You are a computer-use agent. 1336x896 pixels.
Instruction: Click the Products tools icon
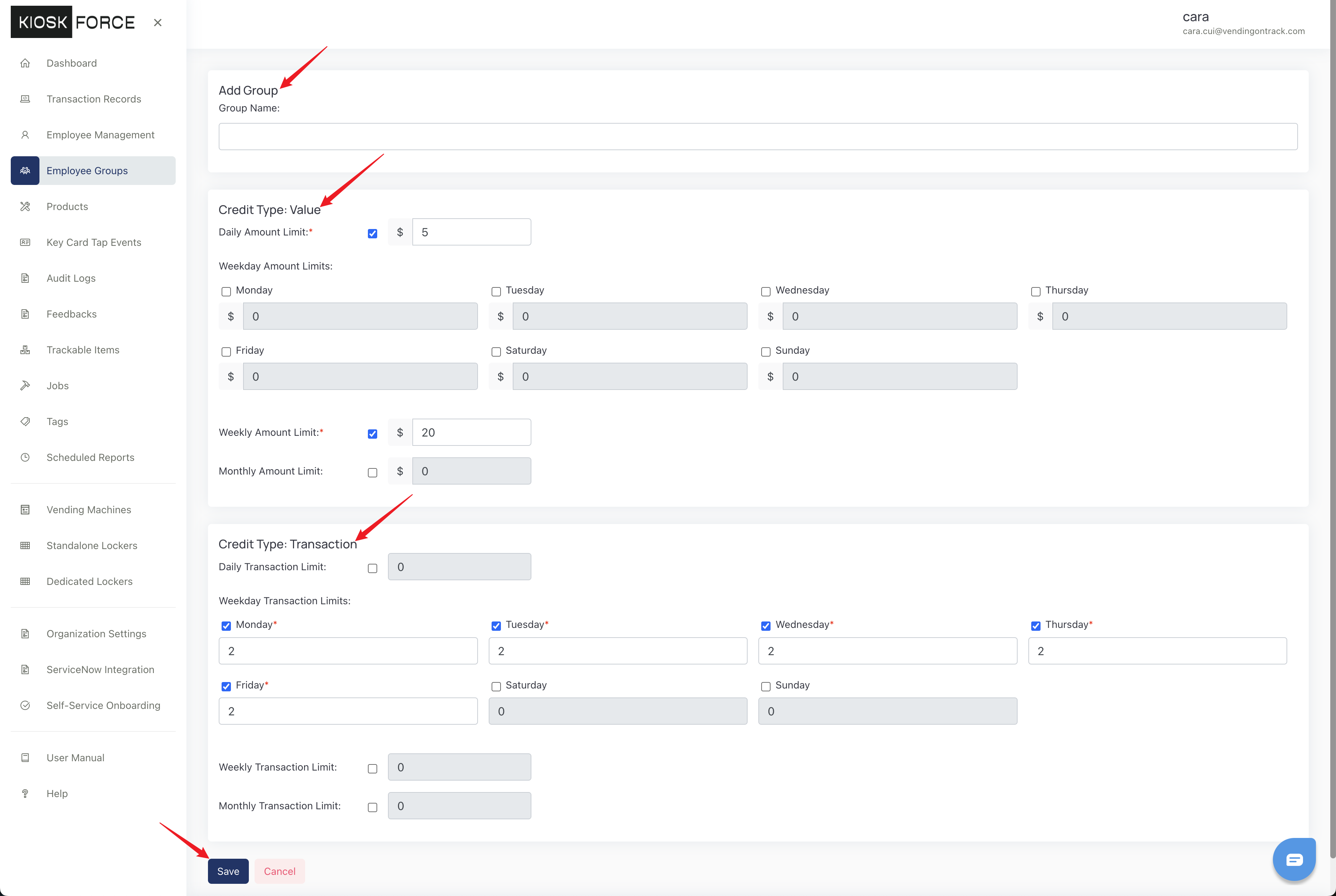click(25, 206)
